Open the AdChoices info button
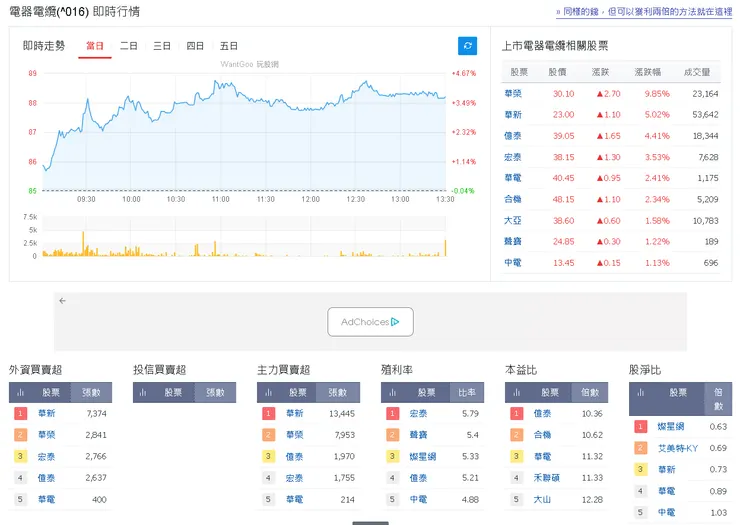 point(370,322)
